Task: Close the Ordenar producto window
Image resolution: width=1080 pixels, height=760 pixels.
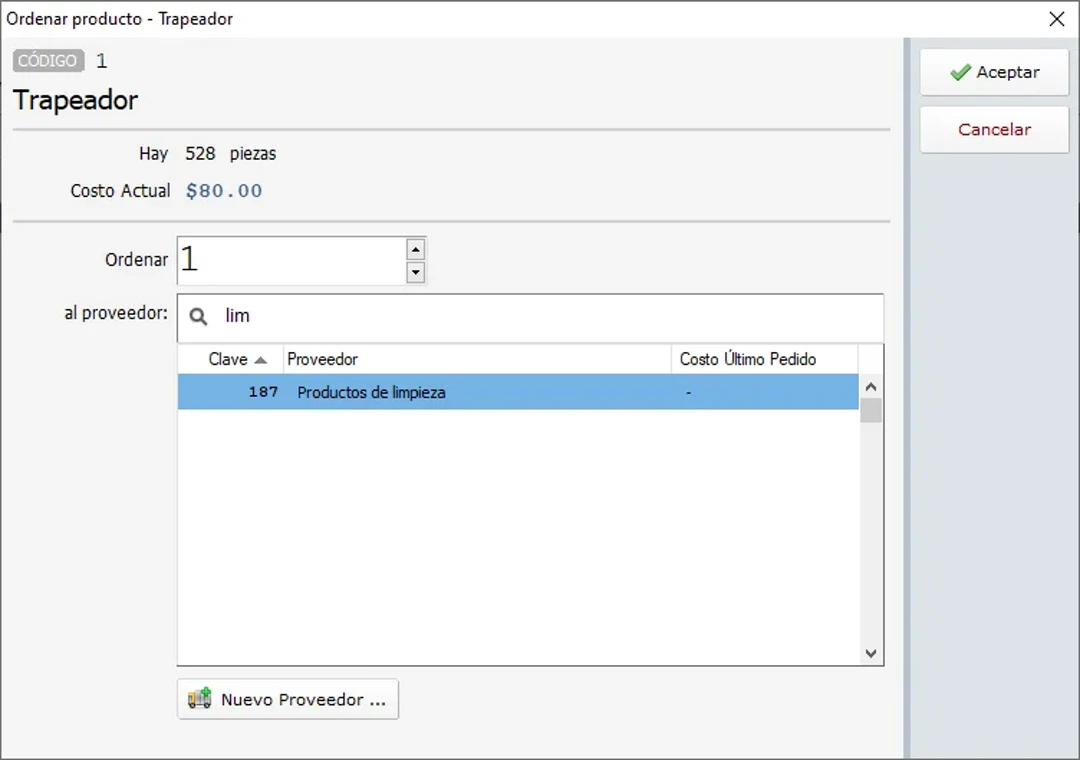Action: click(1056, 19)
